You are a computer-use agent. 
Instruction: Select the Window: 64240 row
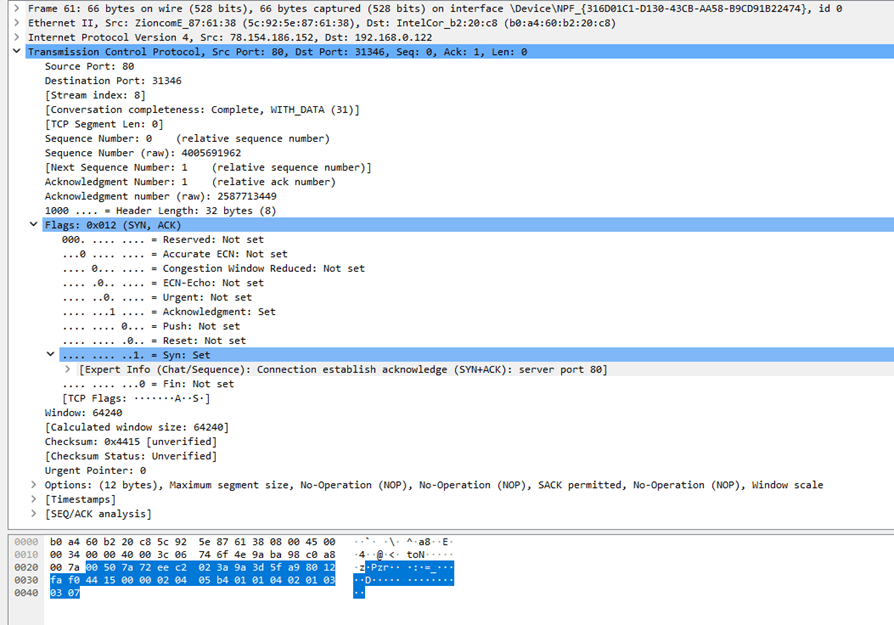(83, 412)
